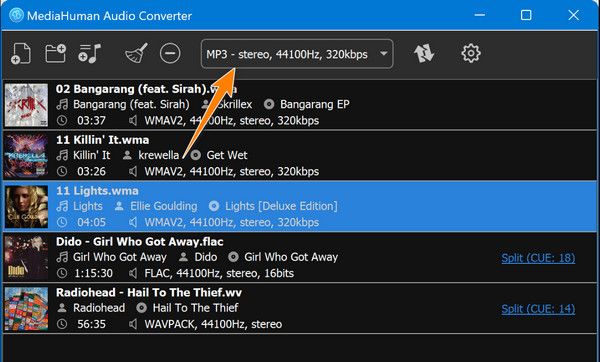Click the Split (CUE: 14) link
Screen dimensions: 600x362
coord(538,309)
